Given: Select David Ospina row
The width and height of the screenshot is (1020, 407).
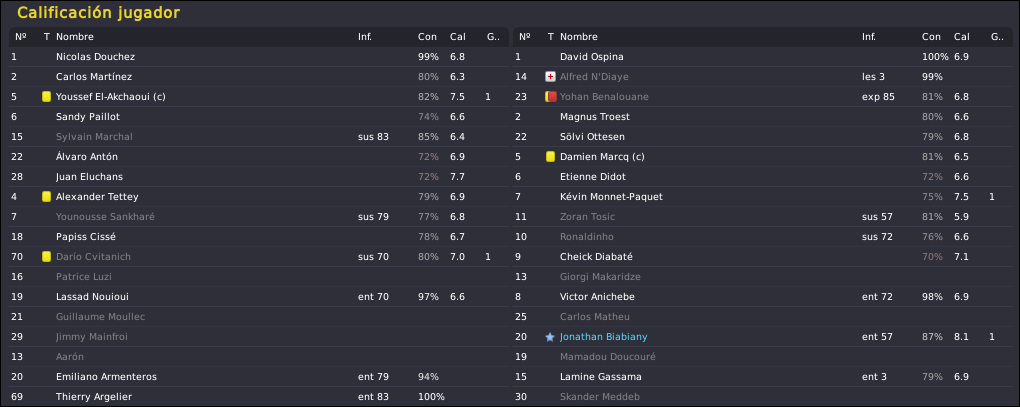Looking at the screenshot, I should 762,57.
